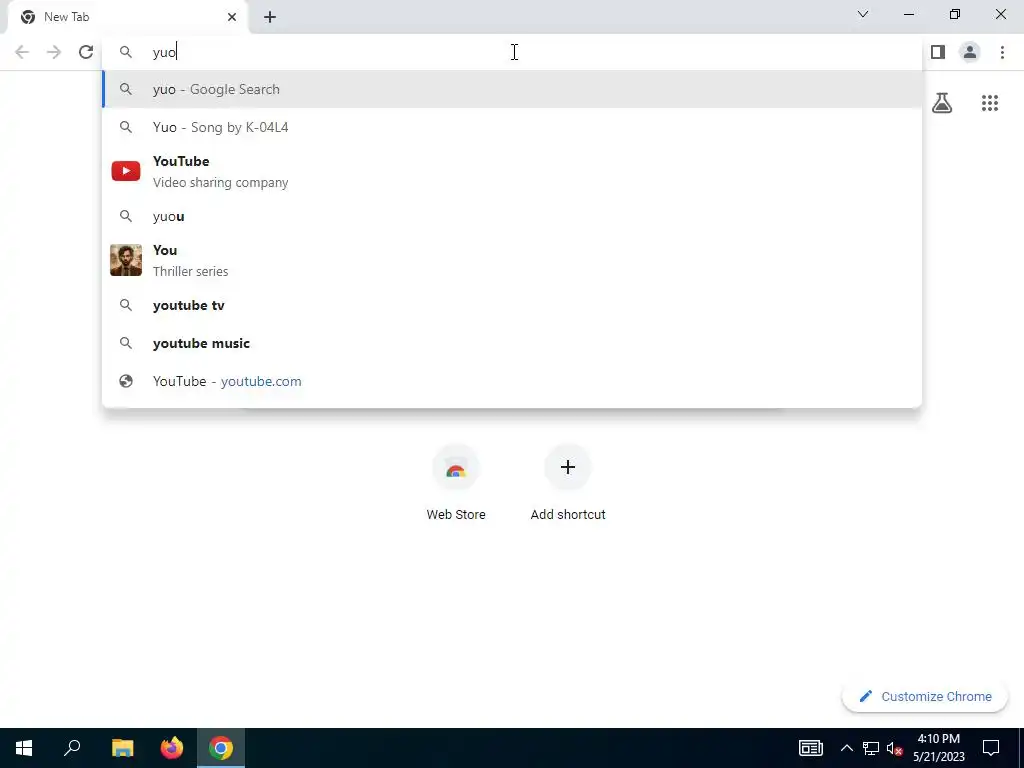Open the Chrome Labs flask icon

[x=942, y=103]
